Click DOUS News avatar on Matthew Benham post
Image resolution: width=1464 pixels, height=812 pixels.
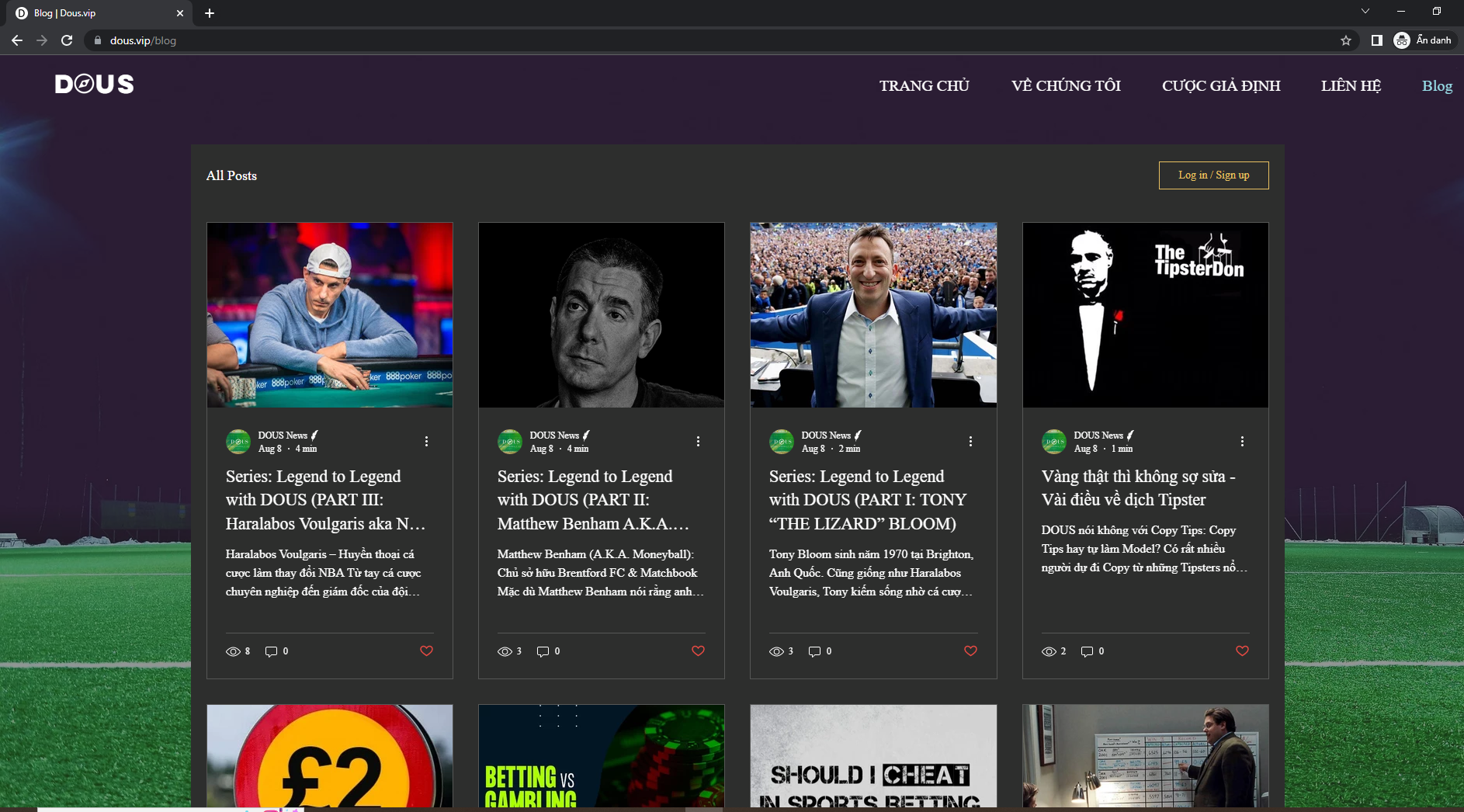tap(510, 442)
